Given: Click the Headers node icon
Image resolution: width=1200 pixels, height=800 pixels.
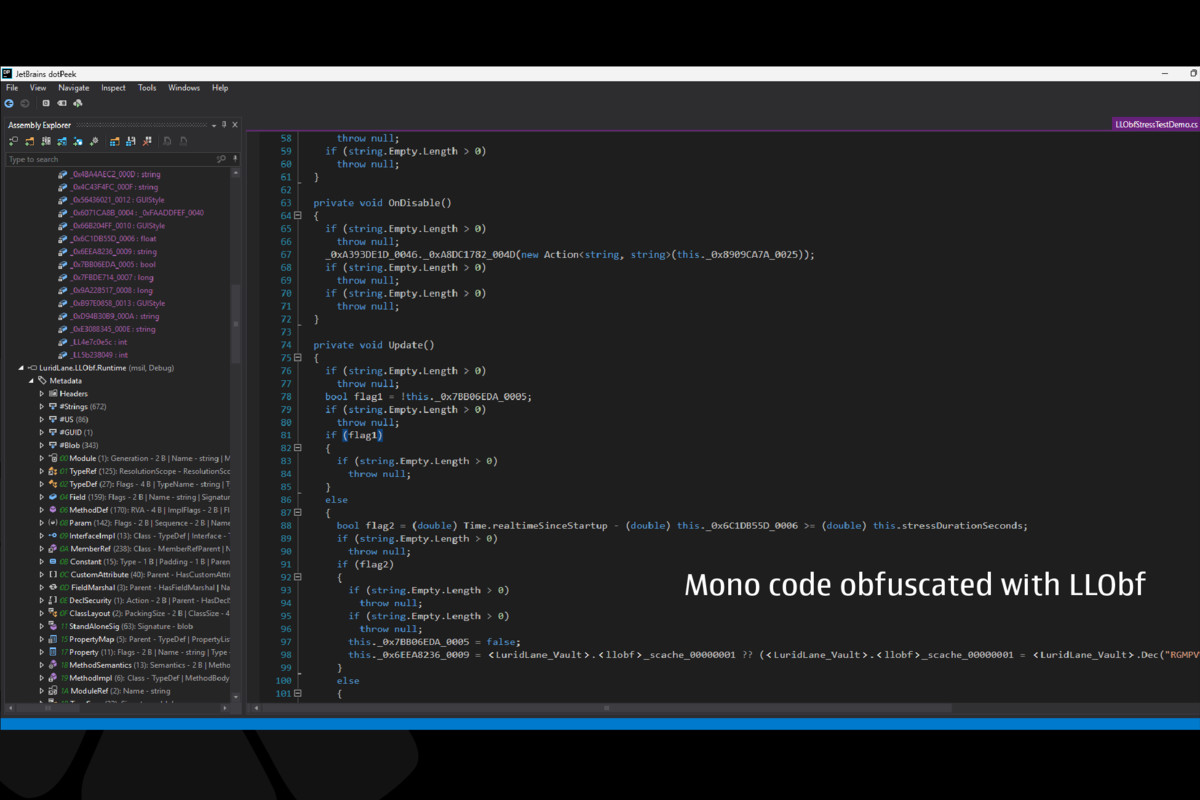Looking at the screenshot, I should 52,394.
